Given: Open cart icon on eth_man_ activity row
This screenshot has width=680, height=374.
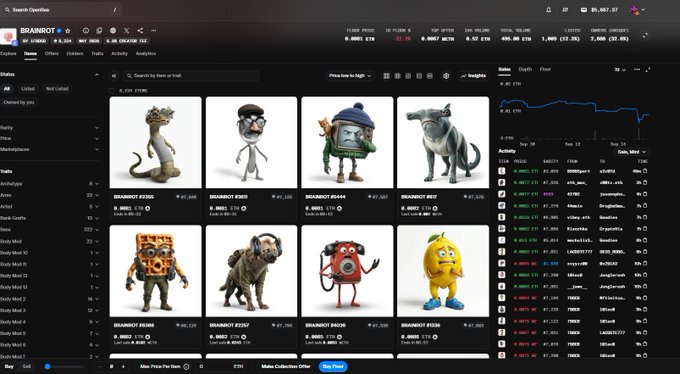Looking at the screenshot, I should coord(645,183).
